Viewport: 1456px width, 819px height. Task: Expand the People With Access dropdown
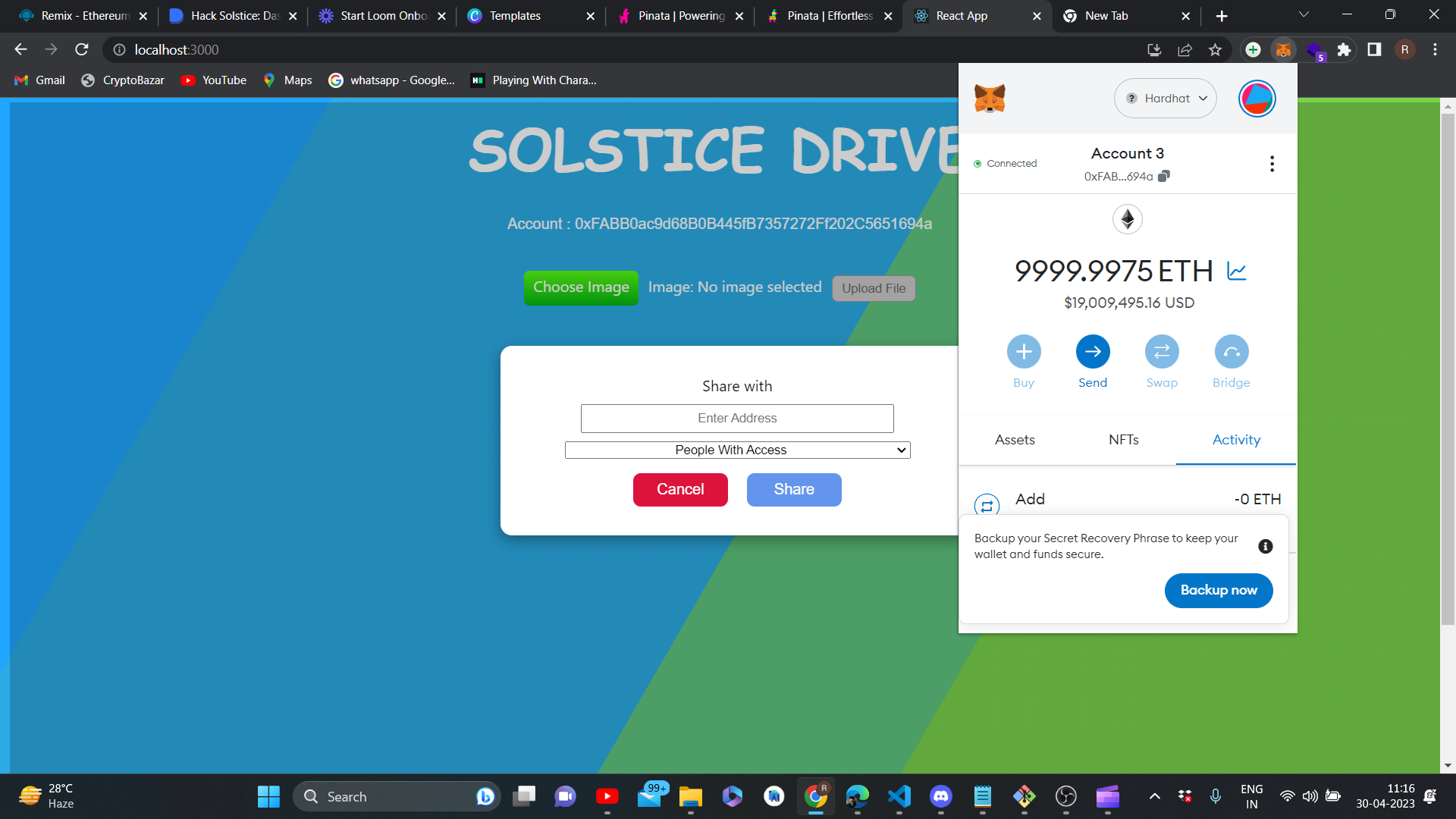pyautogui.click(x=736, y=450)
